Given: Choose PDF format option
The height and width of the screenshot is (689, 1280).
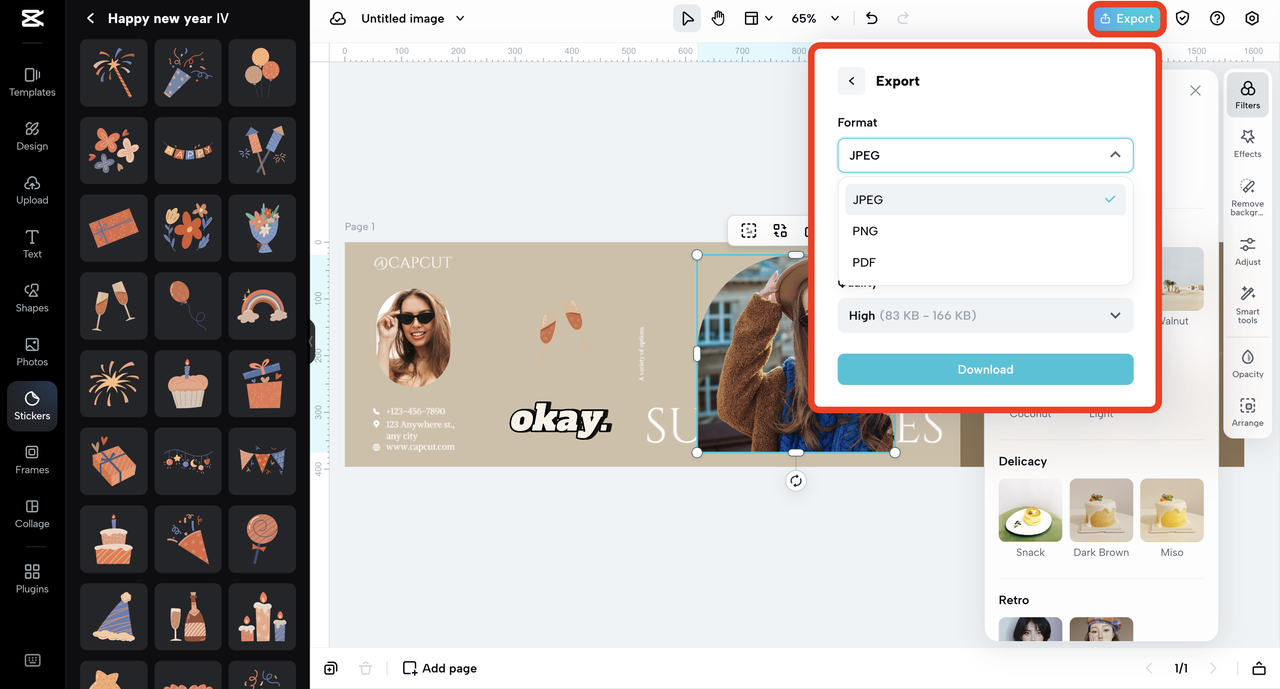Looking at the screenshot, I should point(985,262).
